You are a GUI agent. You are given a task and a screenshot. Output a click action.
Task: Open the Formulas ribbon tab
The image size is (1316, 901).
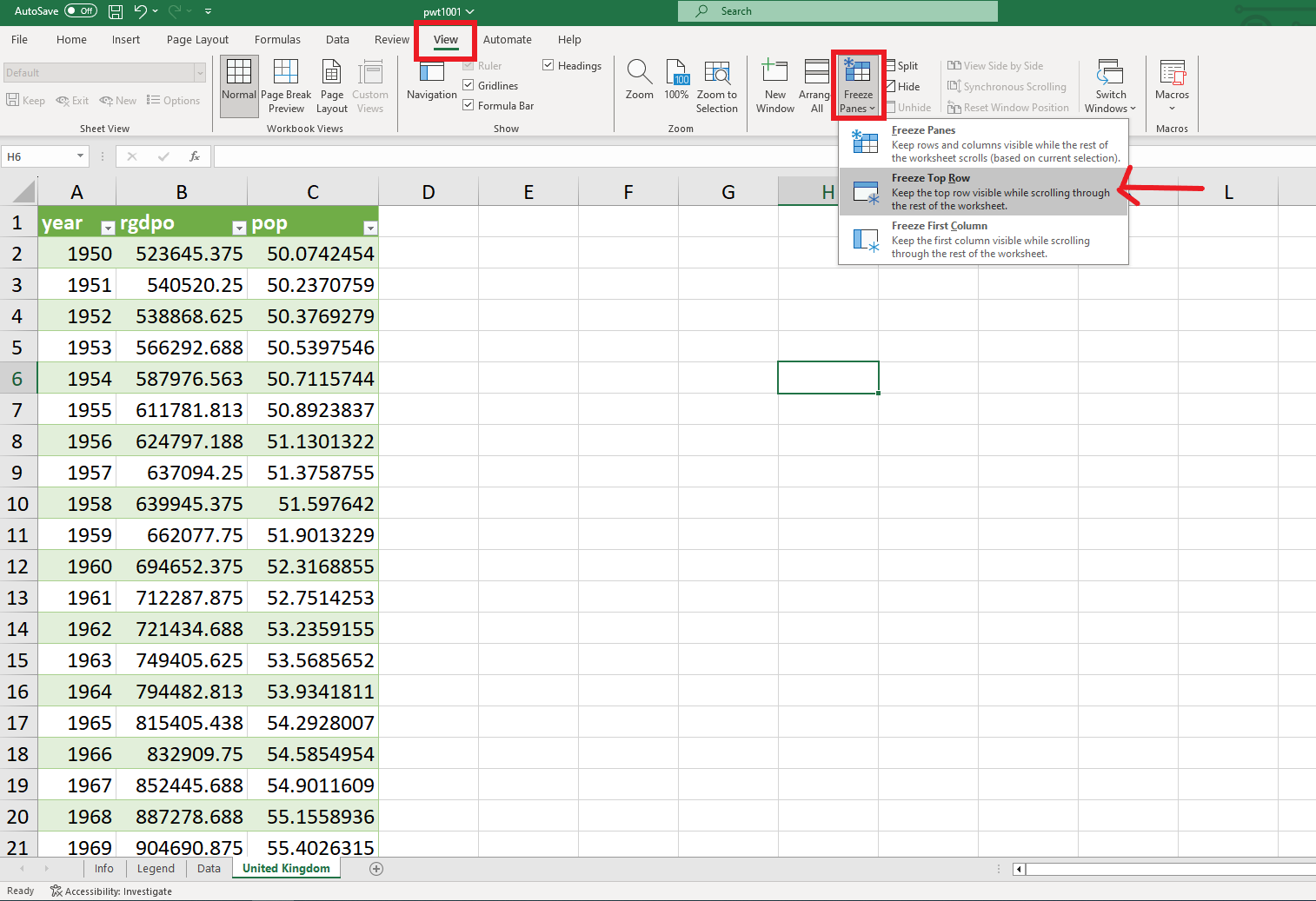tap(277, 40)
